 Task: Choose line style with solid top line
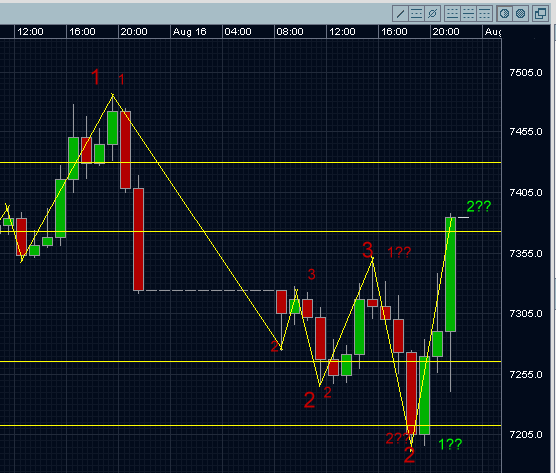(x=484, y=14)
